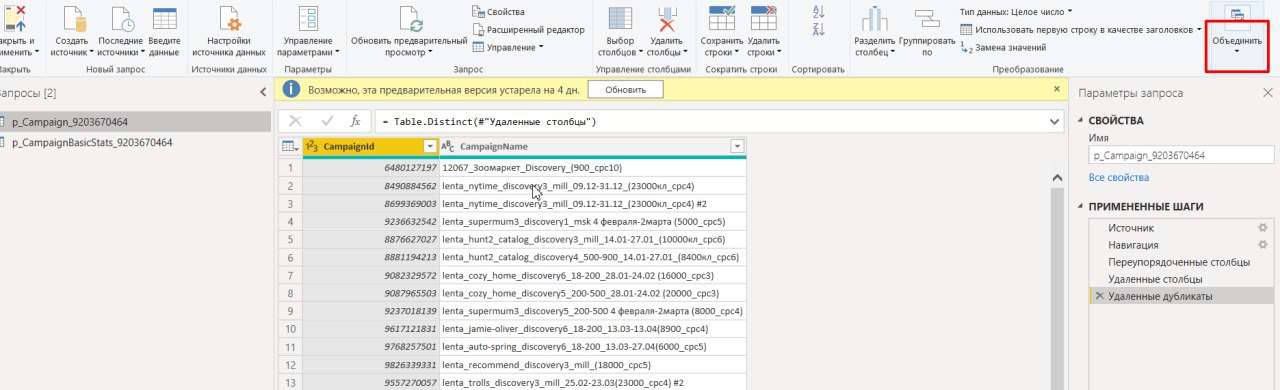Delete the Удаленные дубликаты step
The width and height of the screenshot is (1280, 390).
(x=1100, y=297)
